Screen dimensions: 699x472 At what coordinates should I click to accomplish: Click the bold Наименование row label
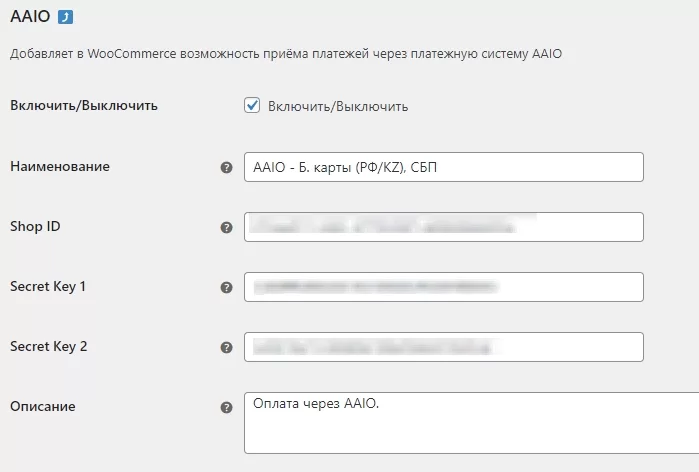[x=59, y=166]
